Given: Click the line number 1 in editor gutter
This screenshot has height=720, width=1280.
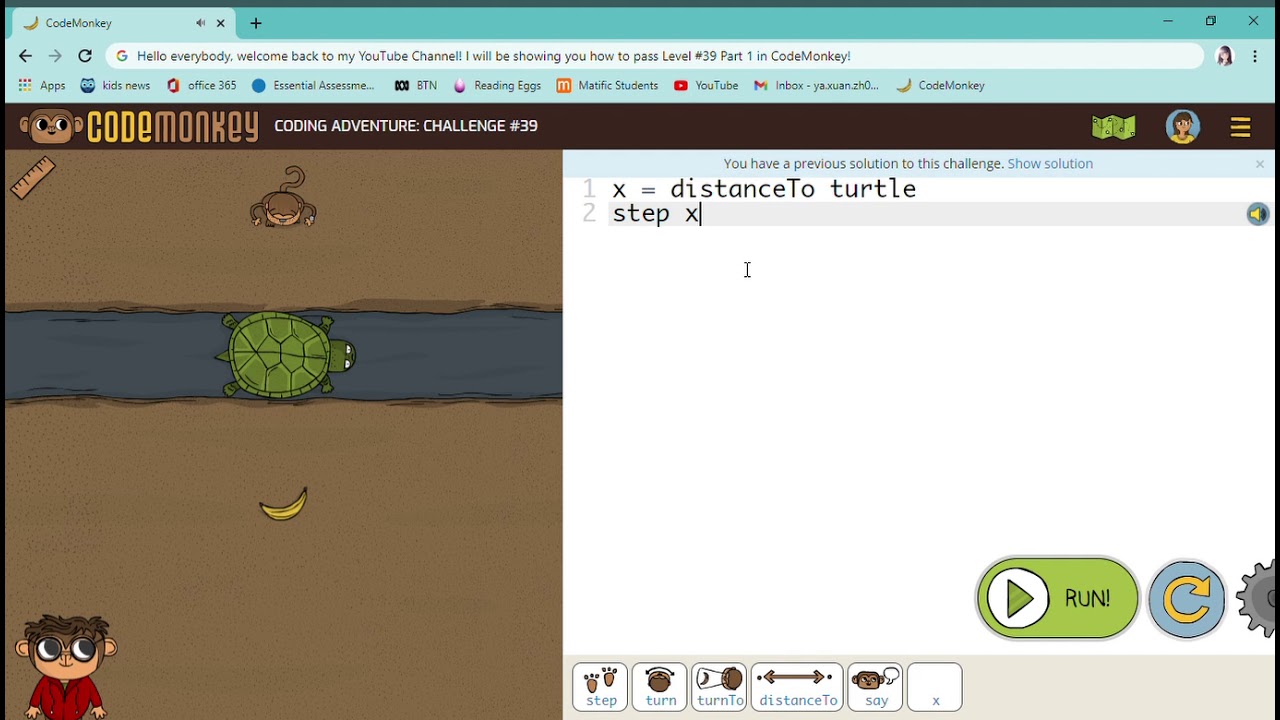Looking at the screenshot, I should [589, 189].
